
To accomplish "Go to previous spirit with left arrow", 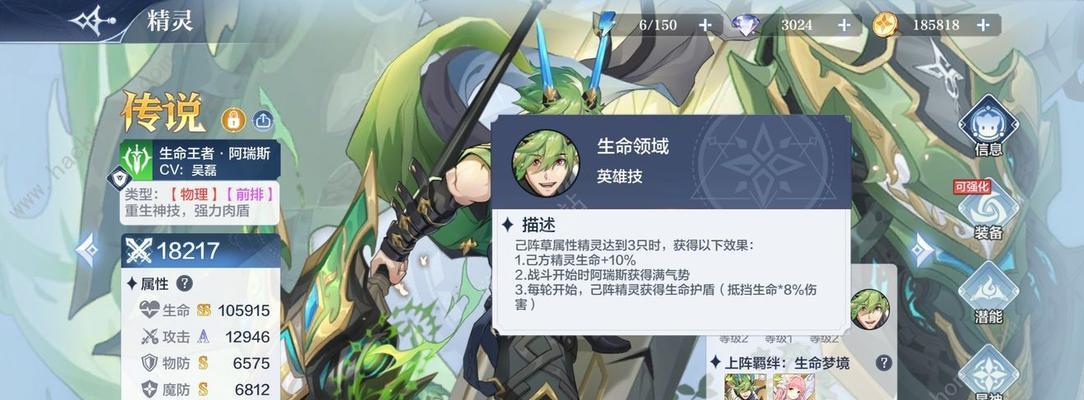I will click(88, 249).
